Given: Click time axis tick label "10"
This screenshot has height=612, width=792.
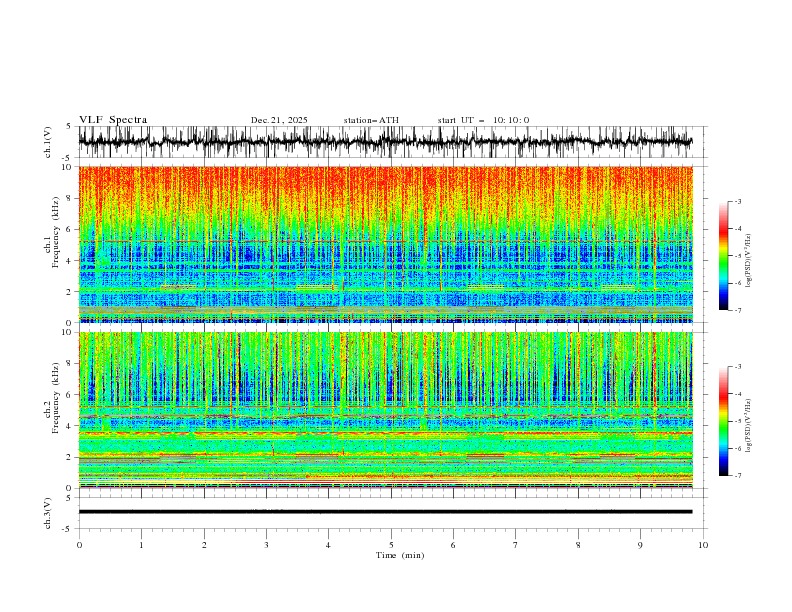Looking at the screenshot, I should [x=703, y=545].
